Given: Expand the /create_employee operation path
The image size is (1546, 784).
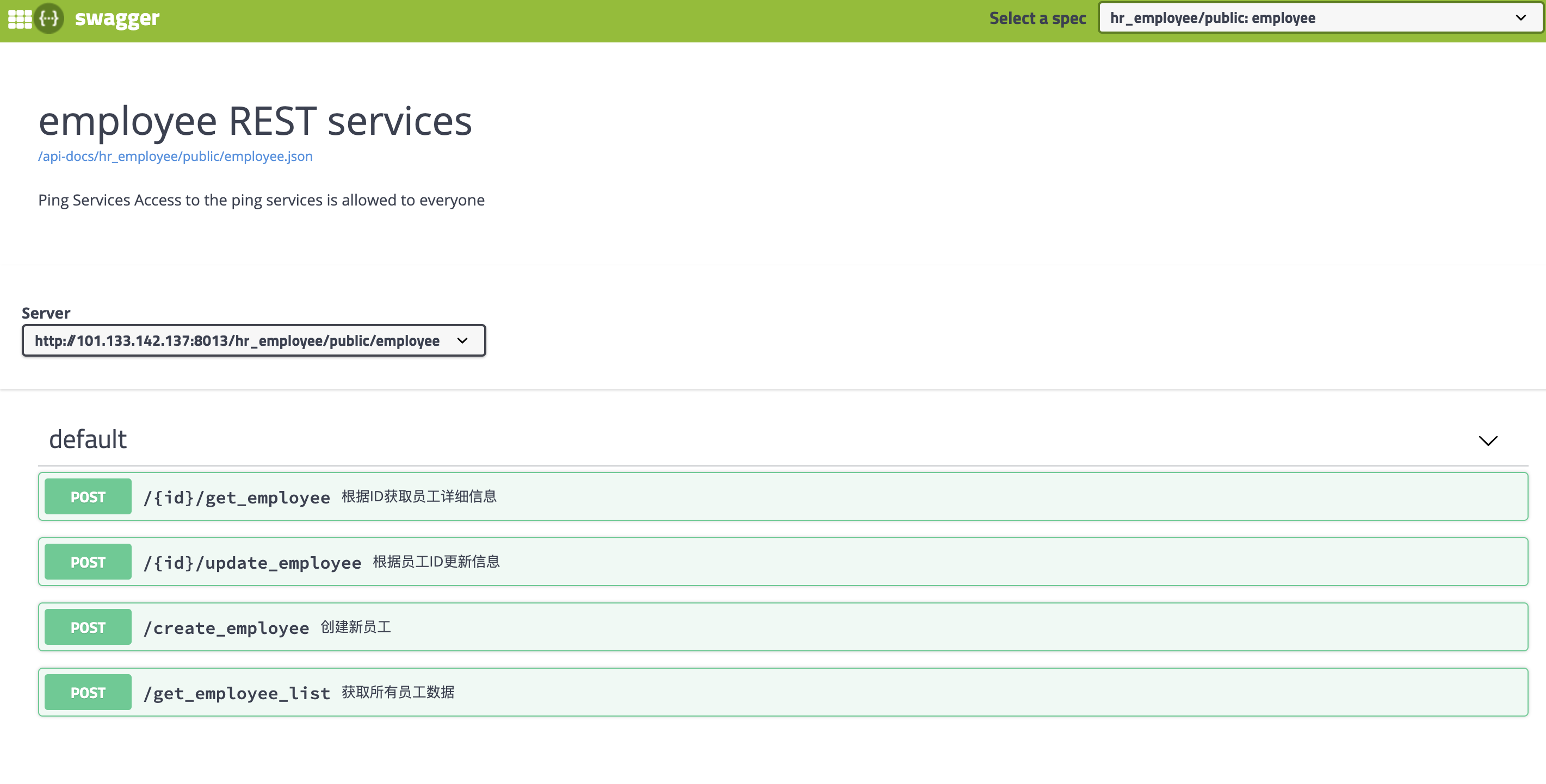Looking at the screenshot, I should pos(226,628).
